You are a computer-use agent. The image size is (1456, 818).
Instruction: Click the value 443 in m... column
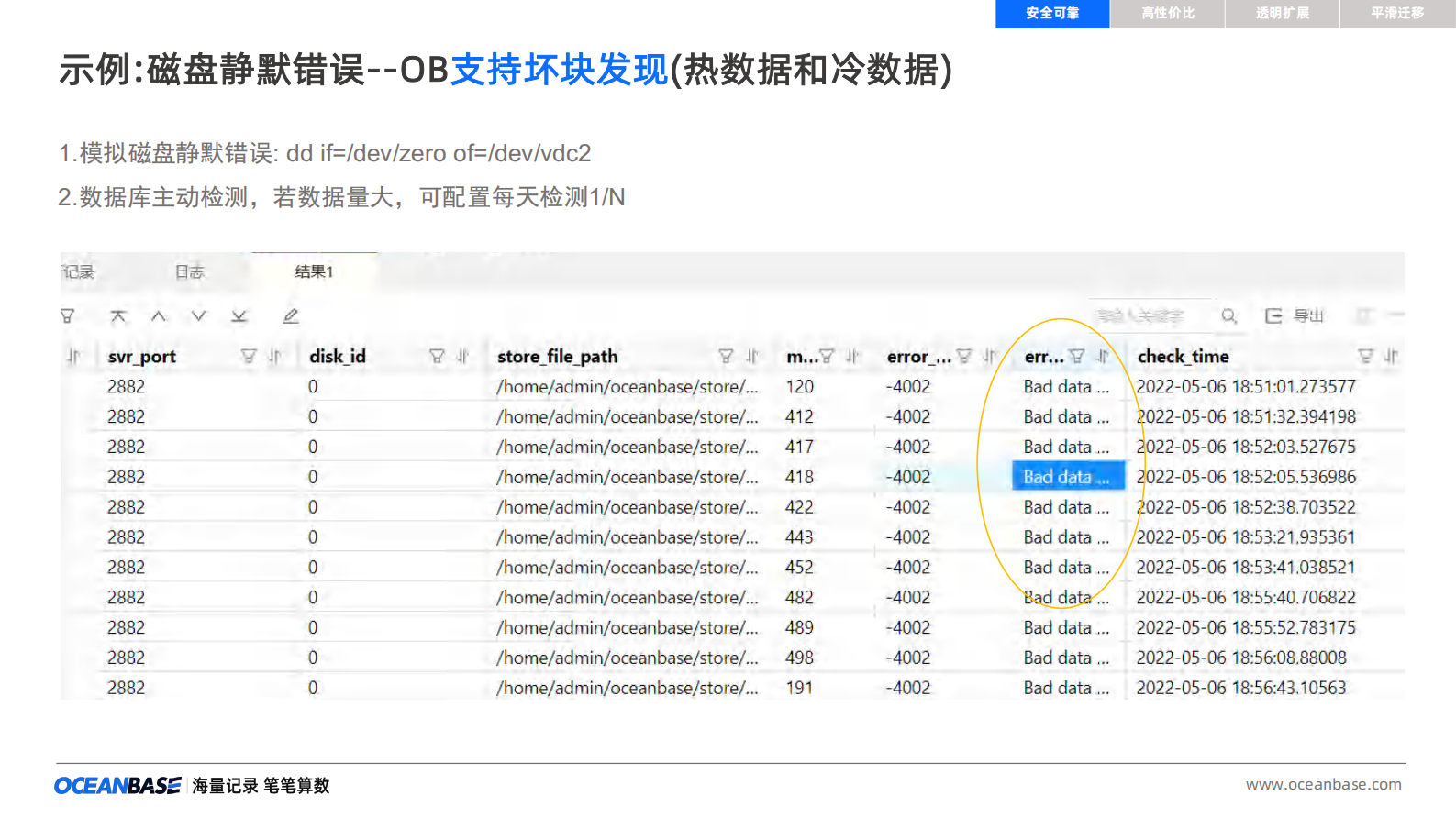coord(799,537)
